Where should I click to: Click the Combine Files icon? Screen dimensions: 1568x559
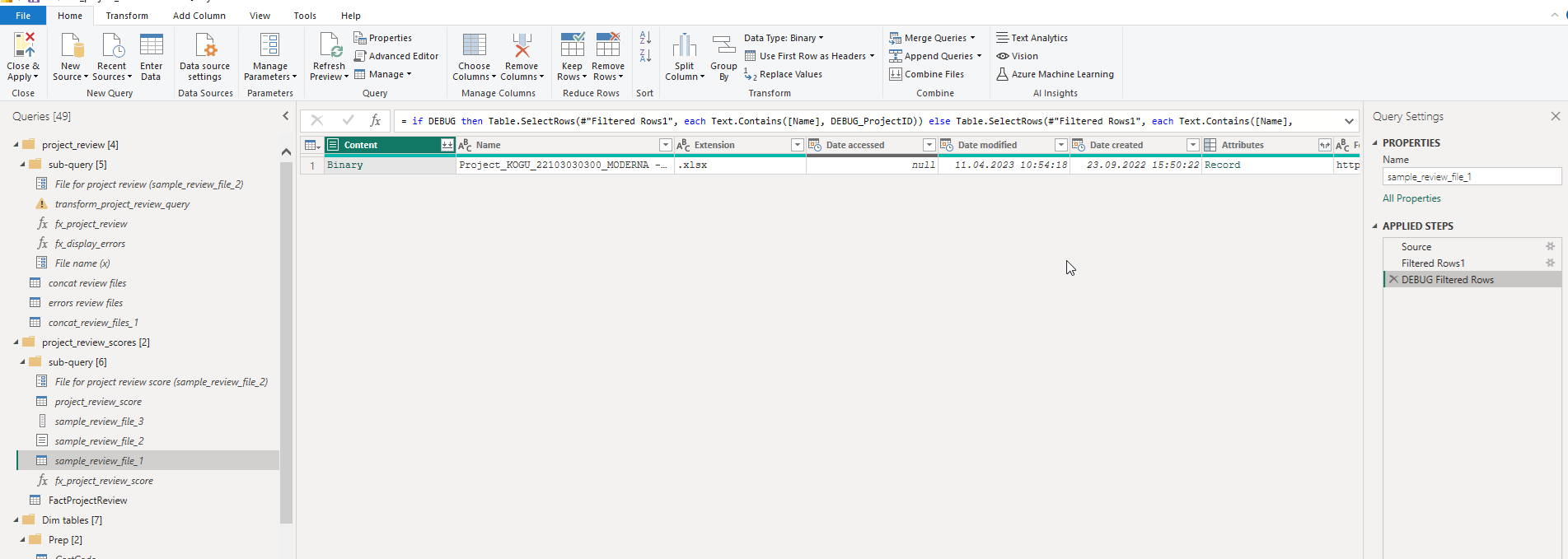(926, 74)
